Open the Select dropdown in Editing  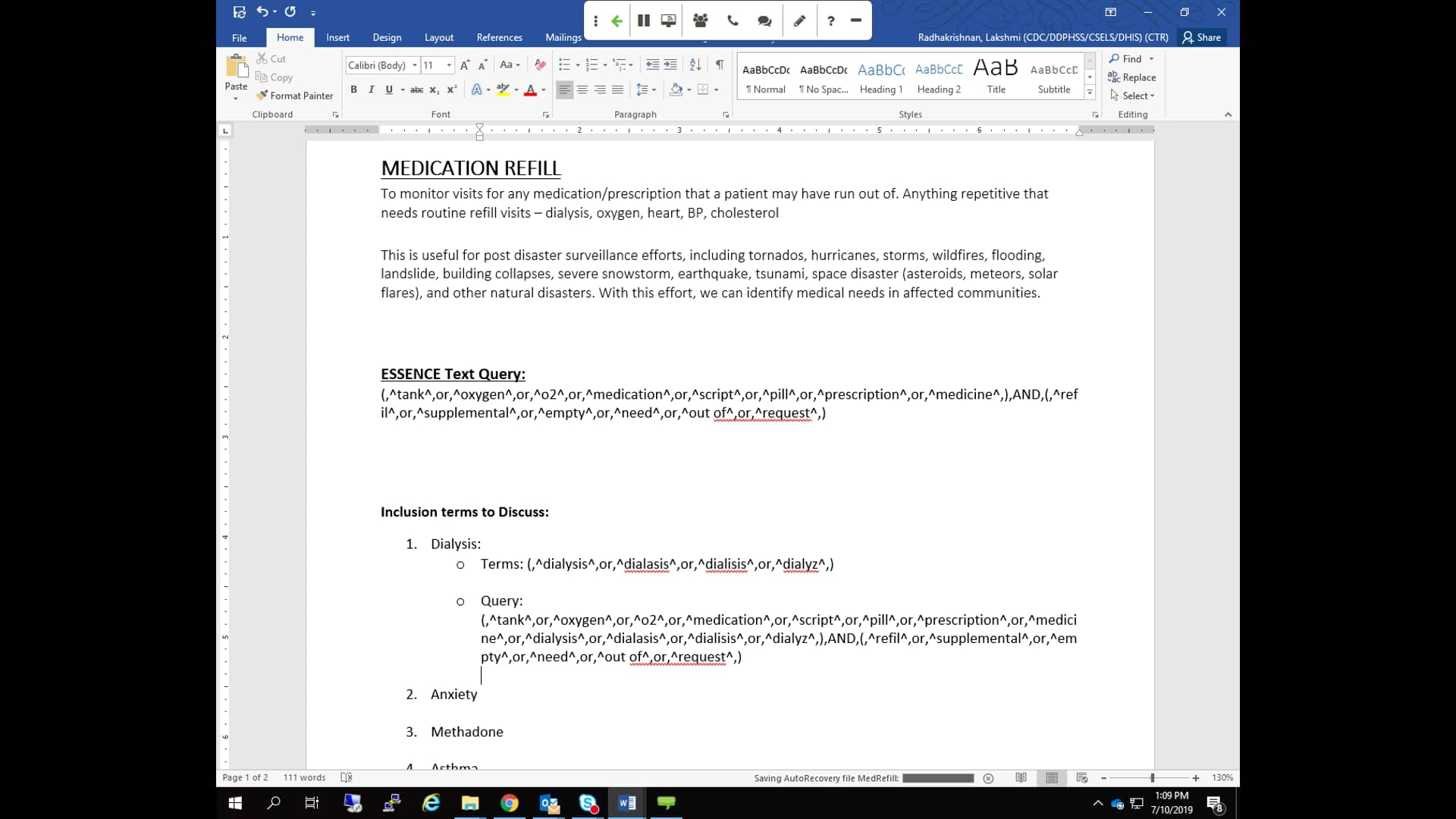coord(1132,96)
